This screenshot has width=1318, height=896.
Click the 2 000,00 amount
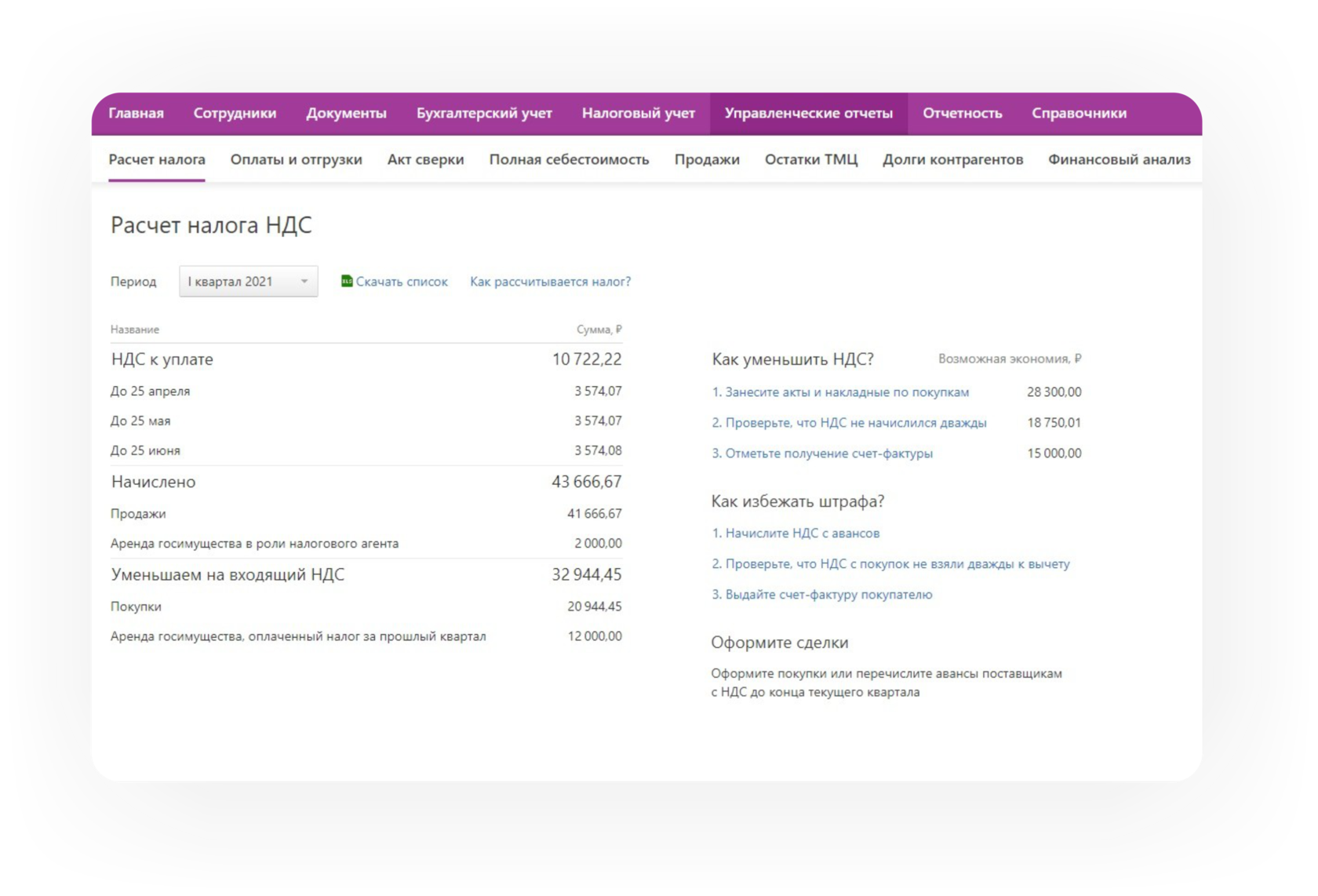tap(598, 543)
